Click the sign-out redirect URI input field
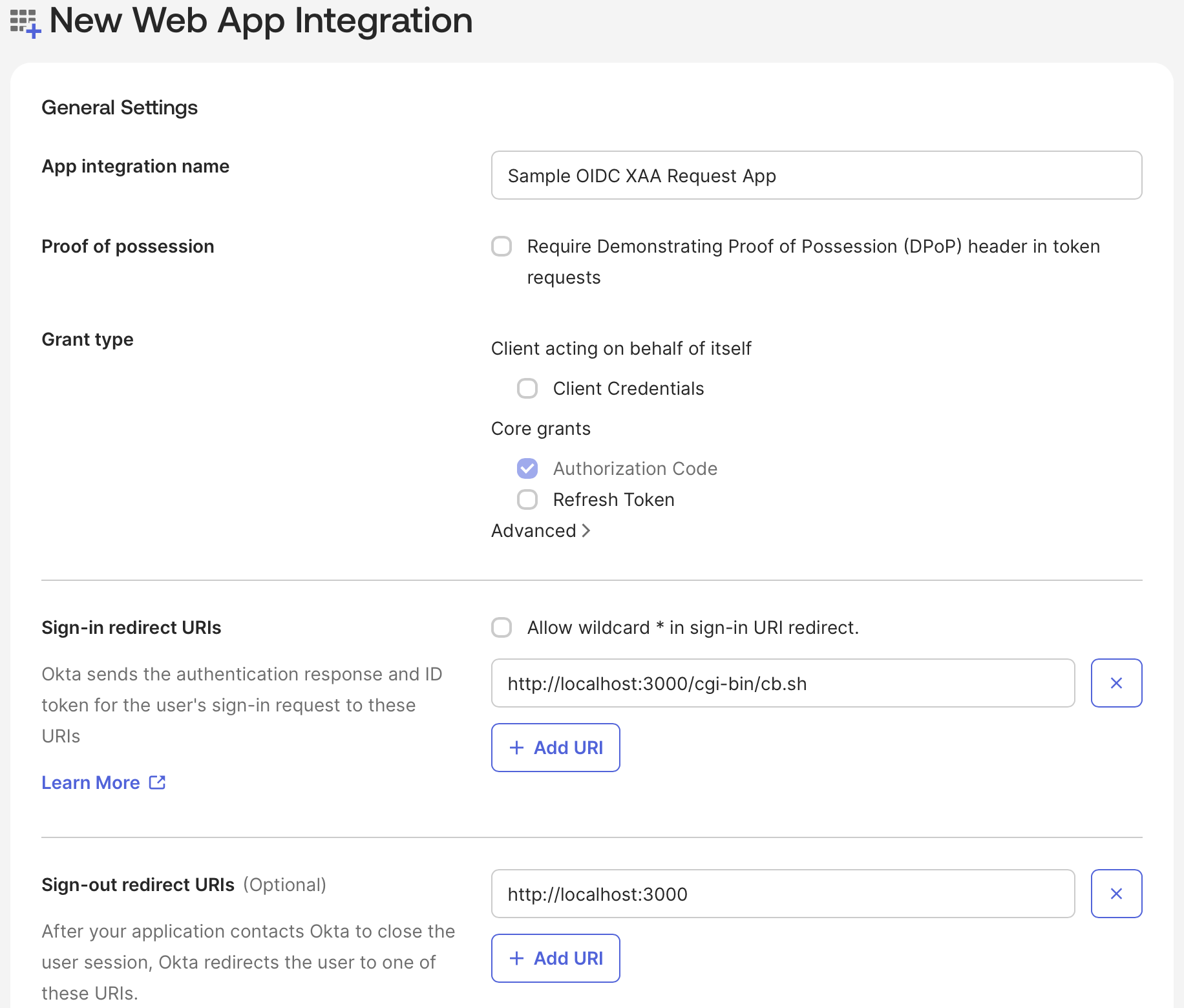Viewport: 1184px width, 1008px height. click(x=783, y=894)
